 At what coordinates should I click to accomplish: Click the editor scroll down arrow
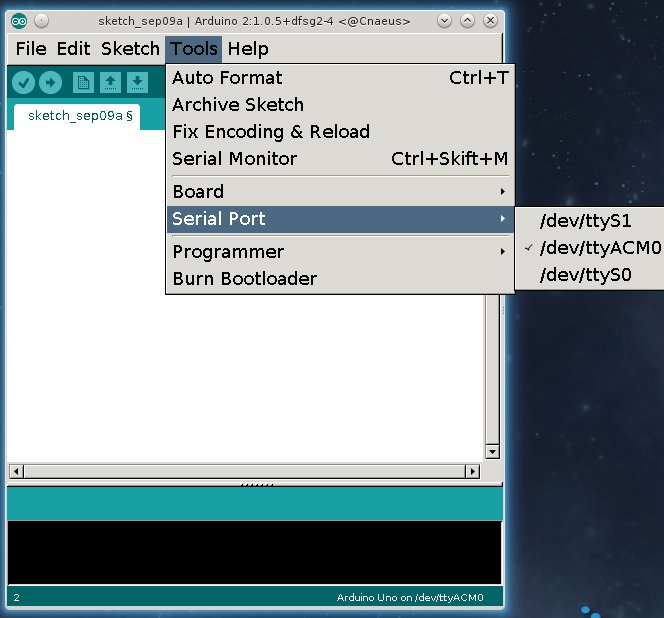[492, 452]
